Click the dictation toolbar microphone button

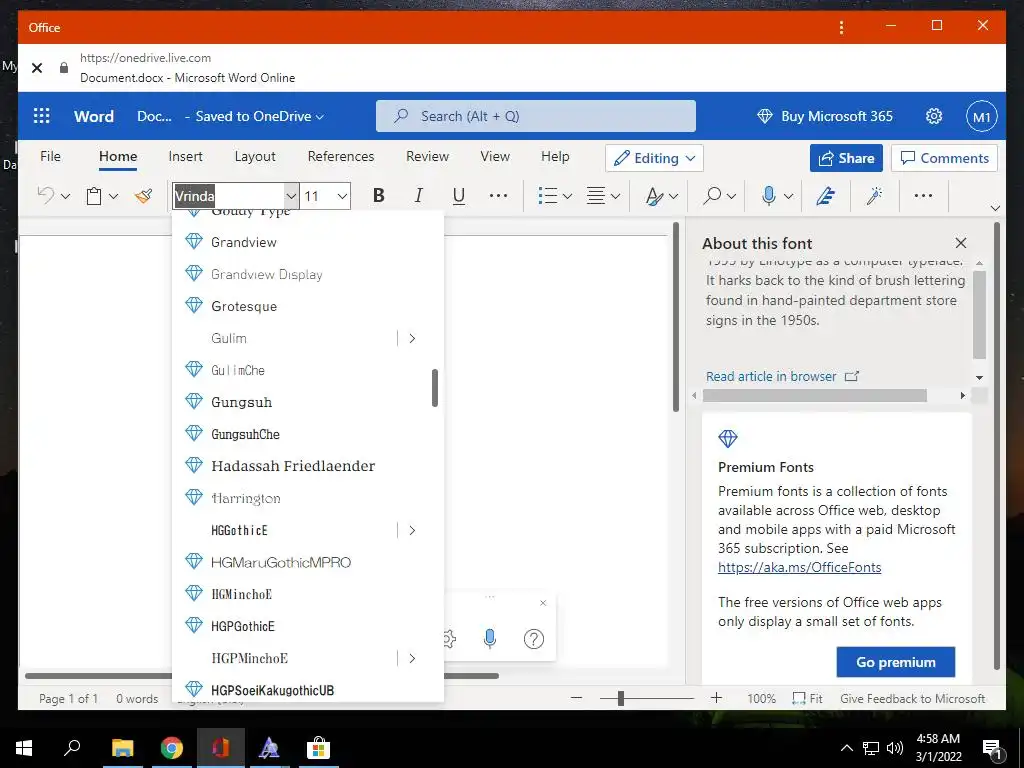tap(490, 638)
